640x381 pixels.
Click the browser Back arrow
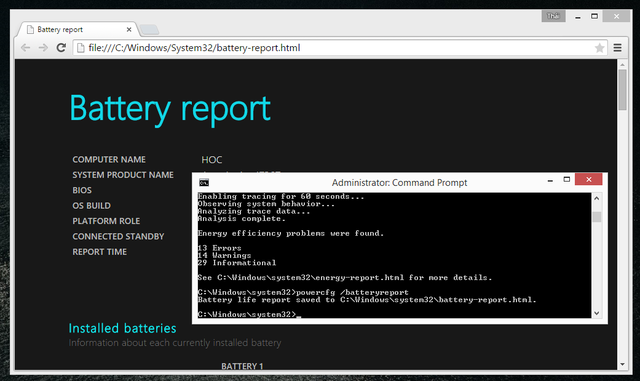click(25, 48)
